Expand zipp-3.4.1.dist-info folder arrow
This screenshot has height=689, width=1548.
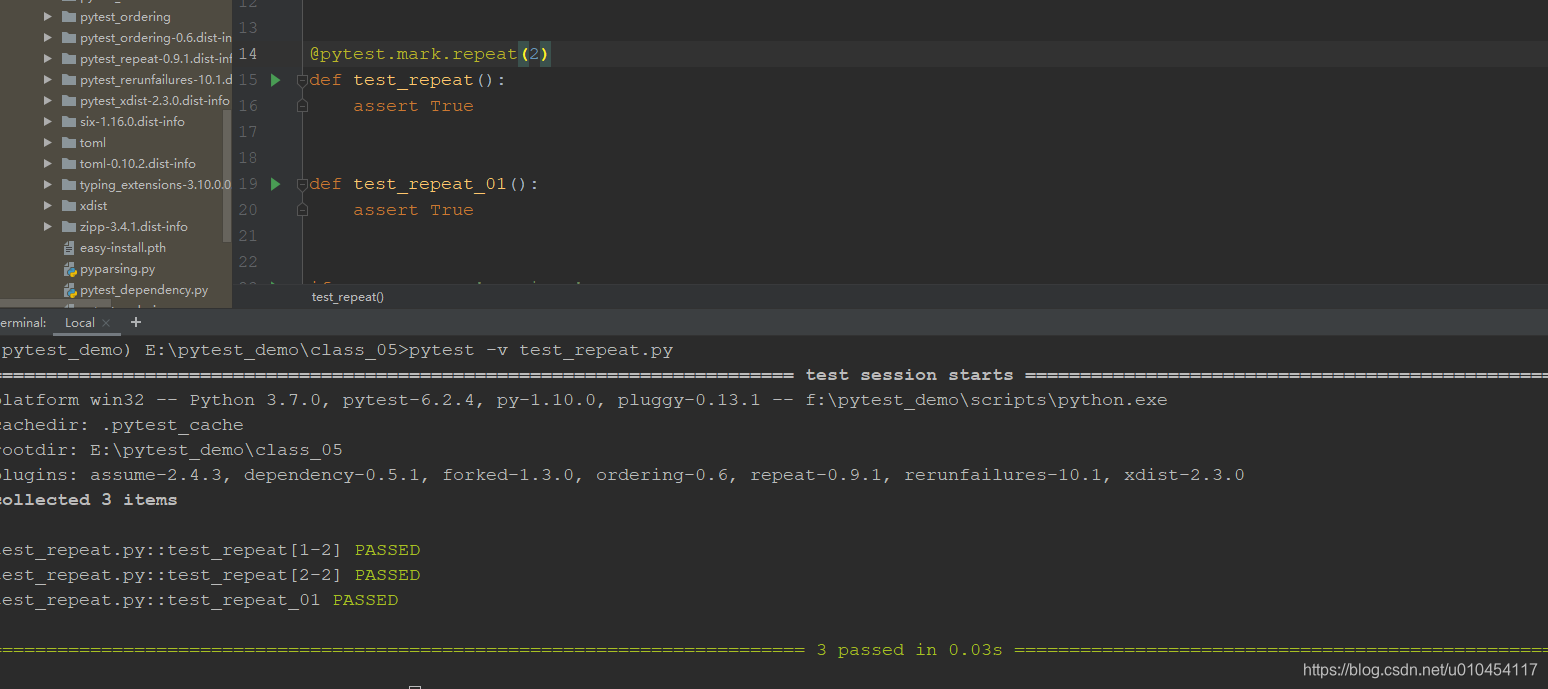coord(47,227)
